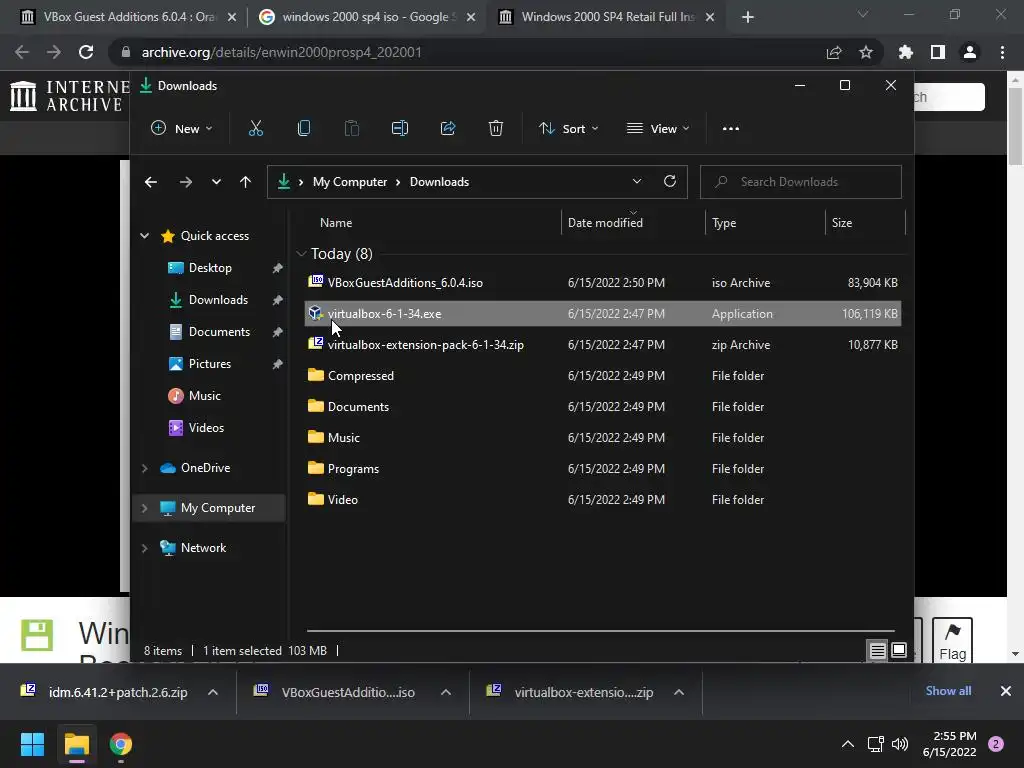Click the Cut scissors icon in toolbar
Viewport: 1024px width, 768px height.
tap(256, 129)
